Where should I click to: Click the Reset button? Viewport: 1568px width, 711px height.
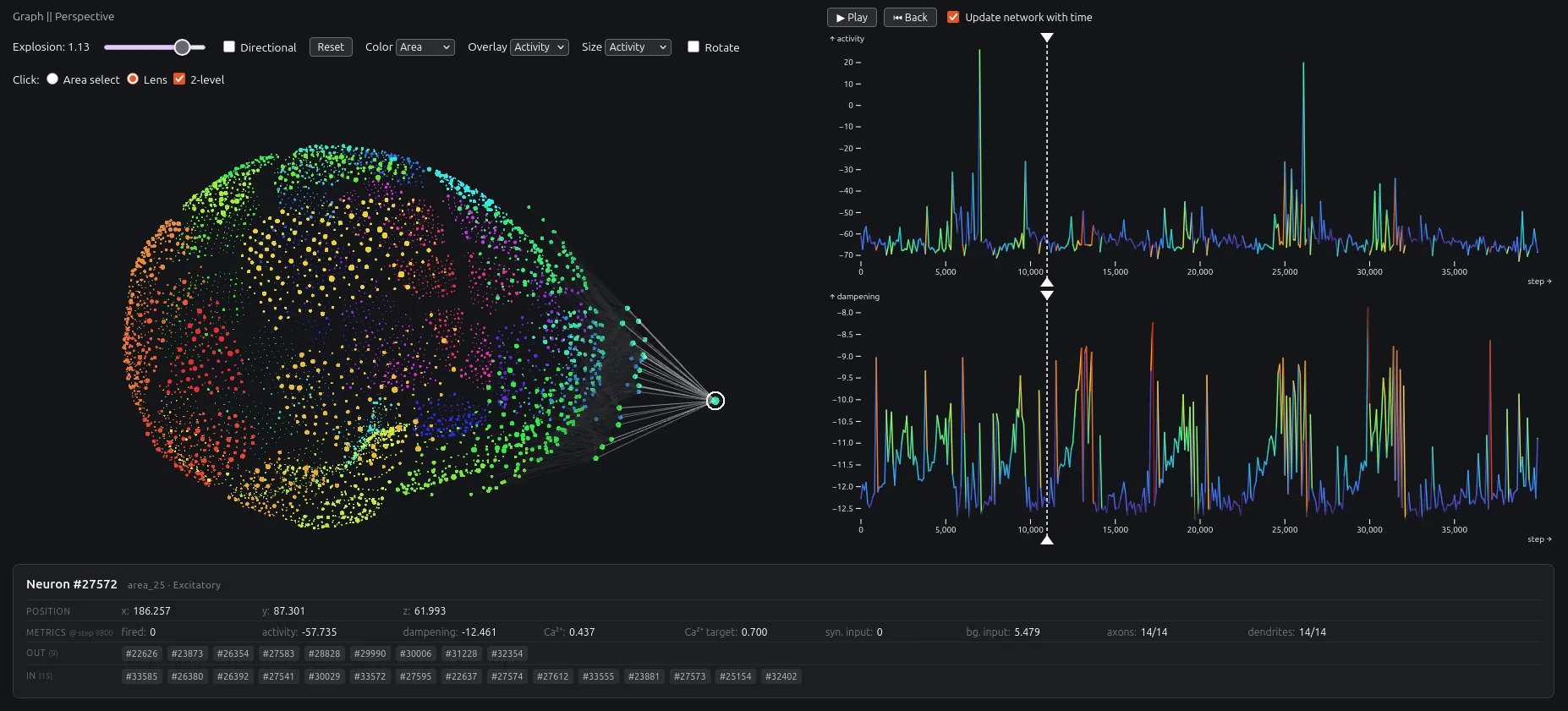pos(331,47)
